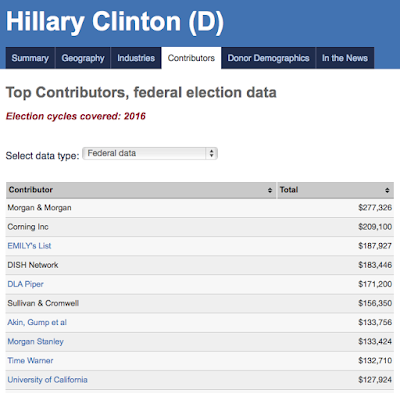Screen dimensions: 400x393
Task: Sort table by the Contributor column arrows
Action: (x=270, y=190)
